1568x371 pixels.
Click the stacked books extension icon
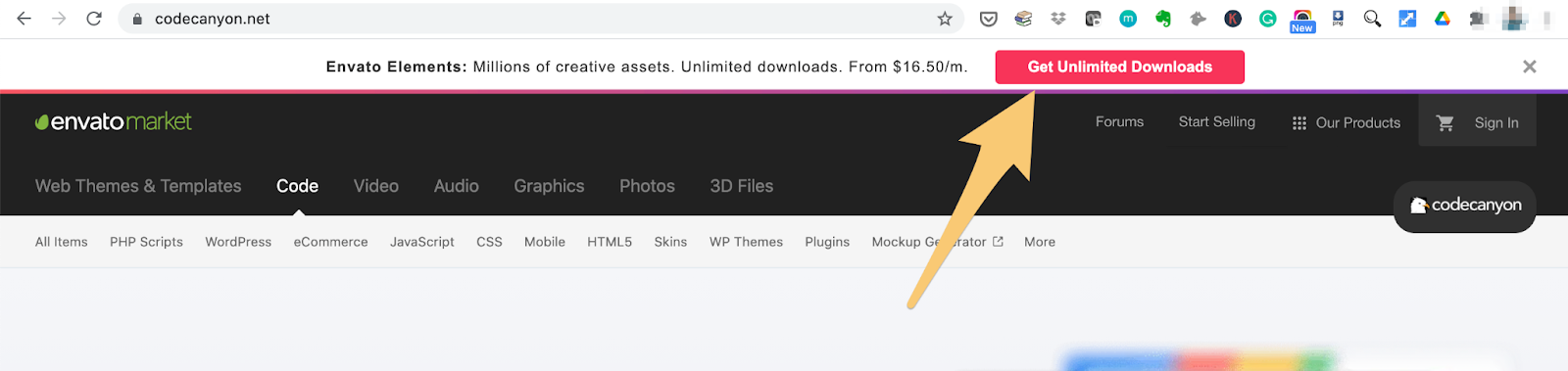pos(1023,19)
